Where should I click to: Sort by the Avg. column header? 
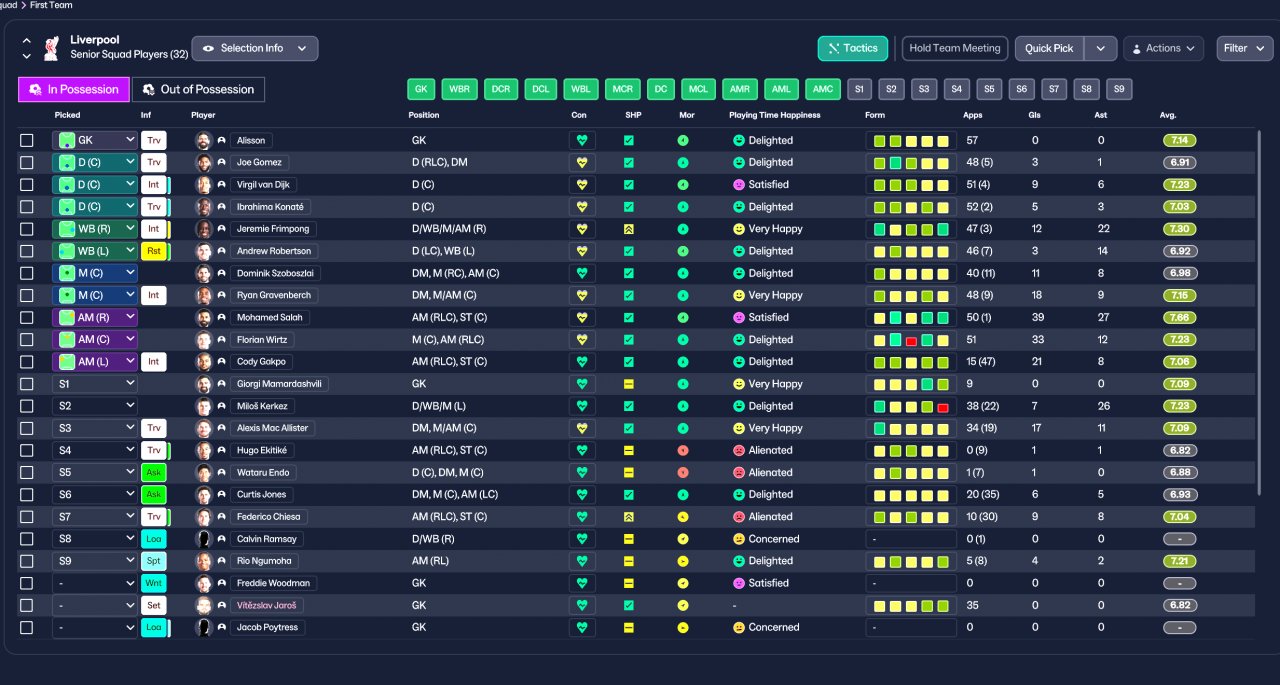tap(1168, 115)
